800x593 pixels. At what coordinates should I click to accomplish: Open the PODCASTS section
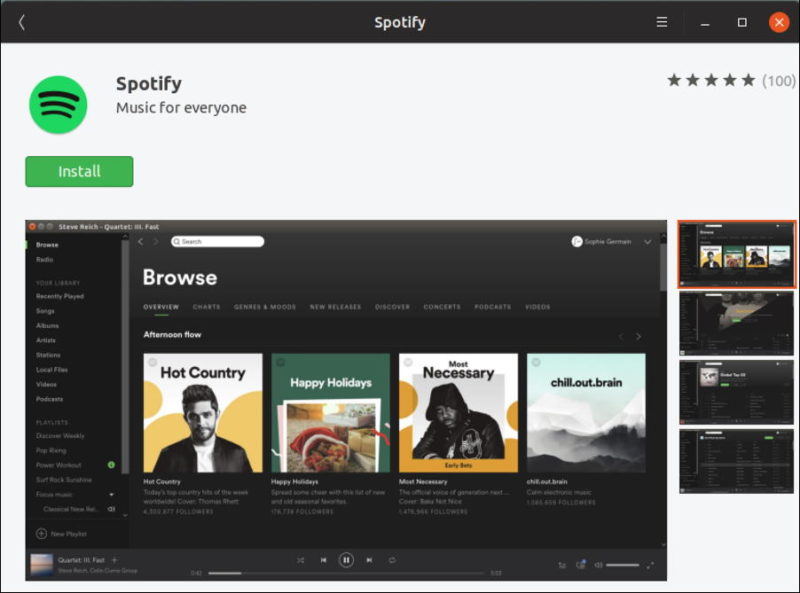[492, 307]
